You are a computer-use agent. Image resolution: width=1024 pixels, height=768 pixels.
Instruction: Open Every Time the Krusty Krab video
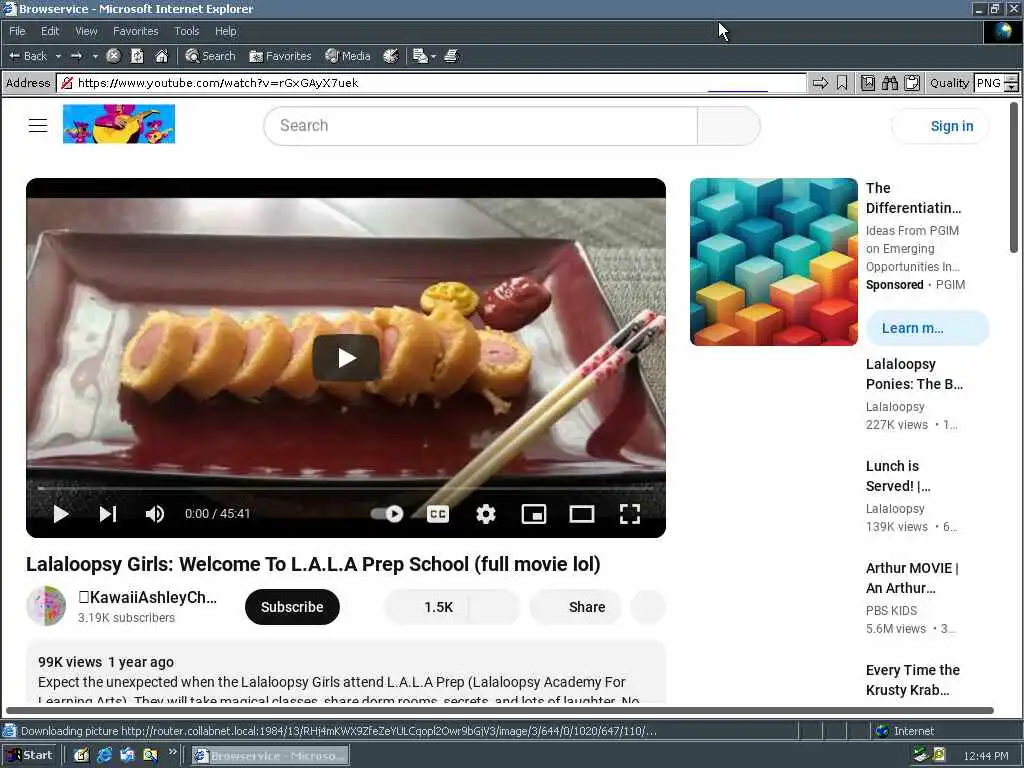912,680
